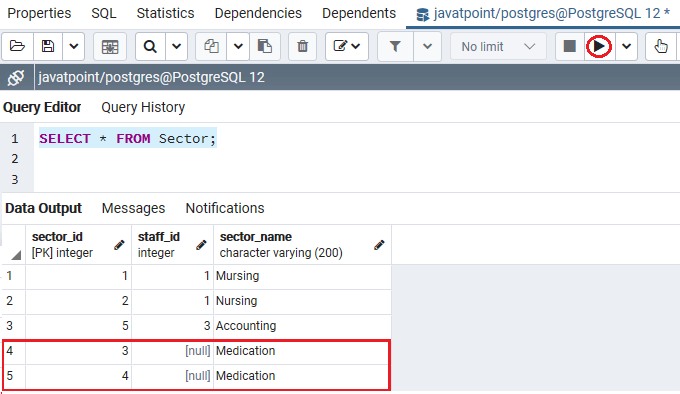Open Find with the magnifier icon
680x394 pixels.
(150, 46)
